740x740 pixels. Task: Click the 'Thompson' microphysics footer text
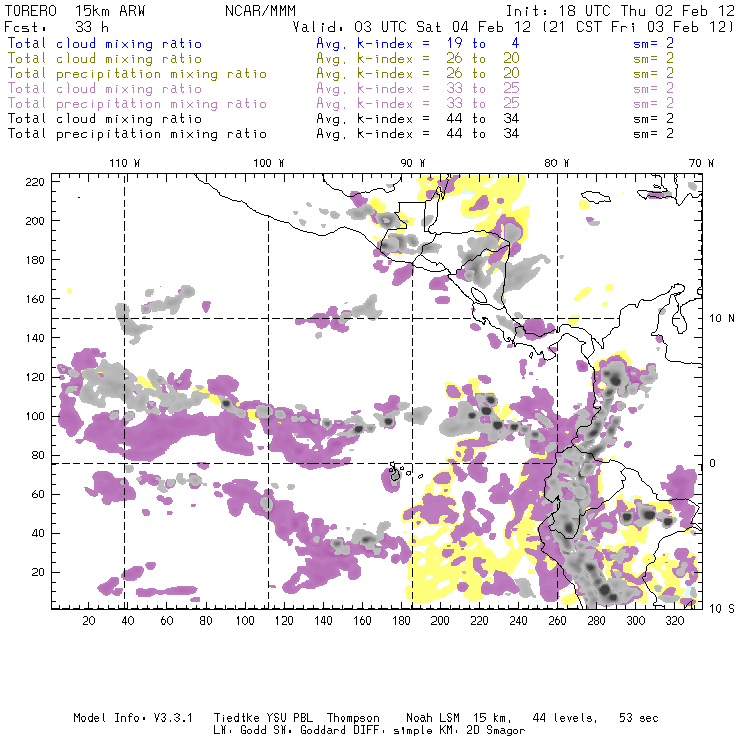point(353,718)
